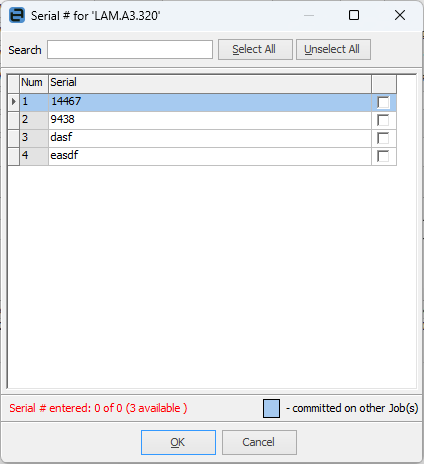Click the blue committed legend swatch
The height and width of the screenshot is (464, 424).
271,408
